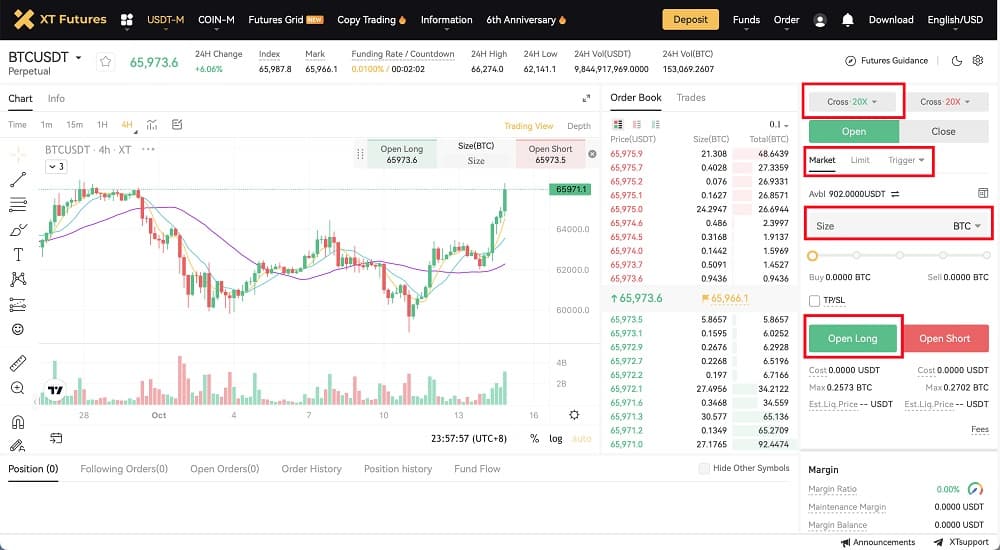
Task: Open the user profile icon
Action: [820, 20]
